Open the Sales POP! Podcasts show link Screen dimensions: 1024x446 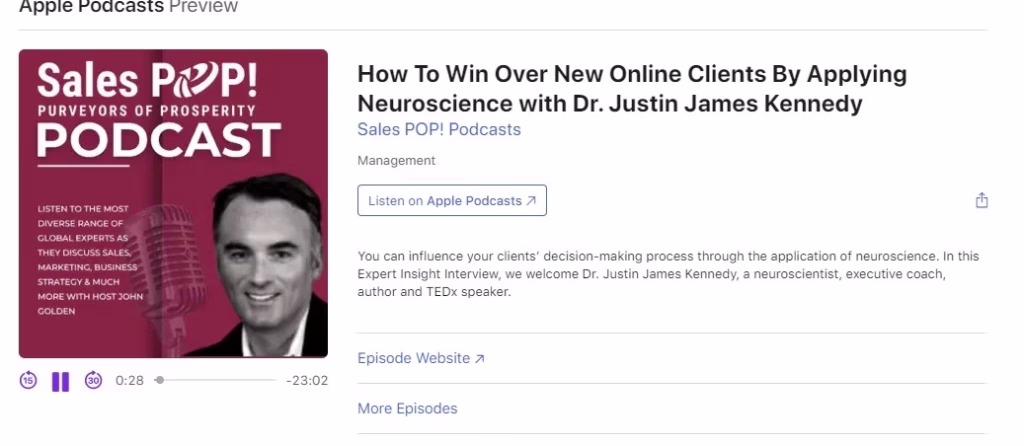[x=439, y=129]
